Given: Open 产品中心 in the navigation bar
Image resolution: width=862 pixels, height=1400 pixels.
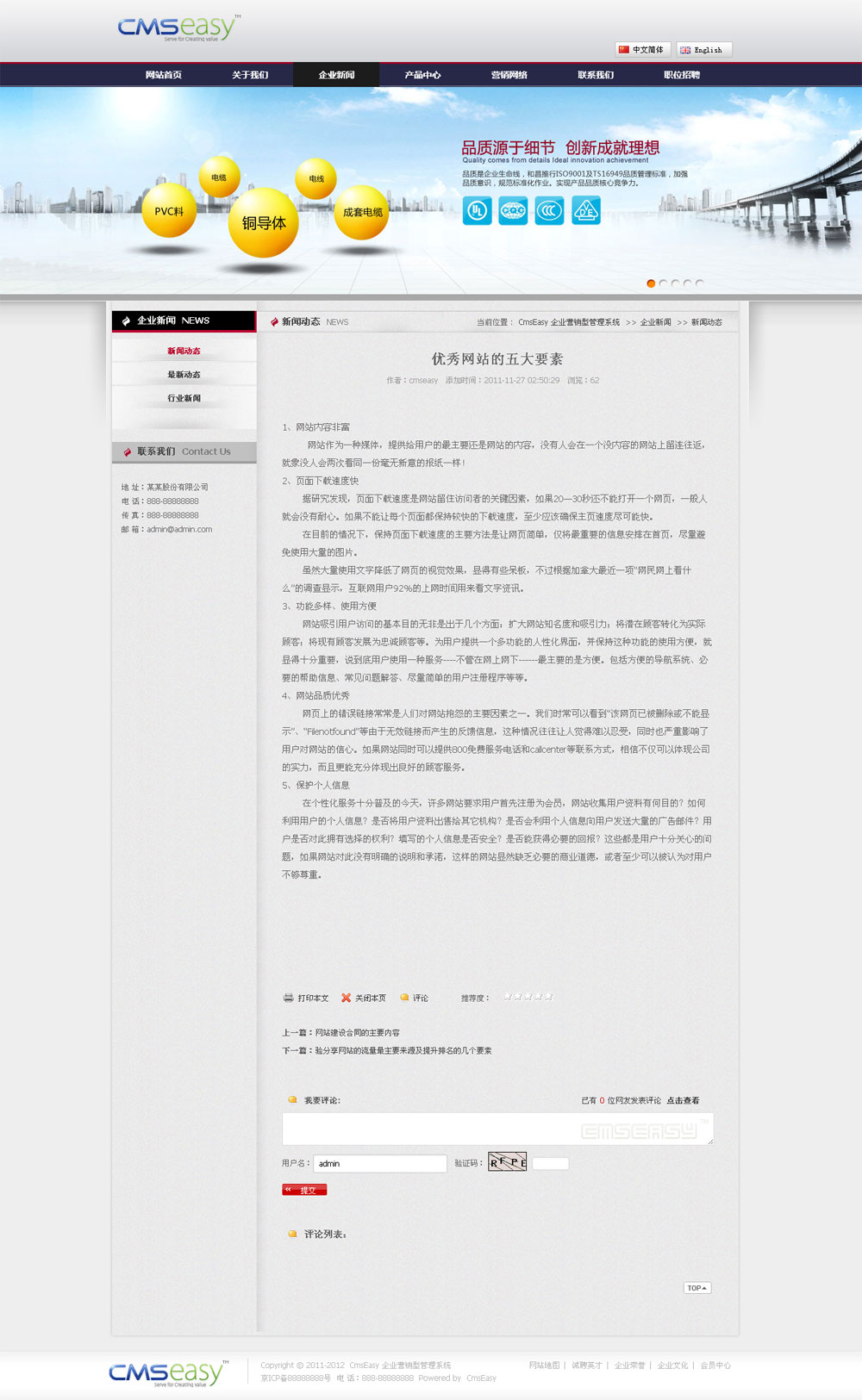Looking at the screenshot, I should pyautogui.click(x=422, y=75).
